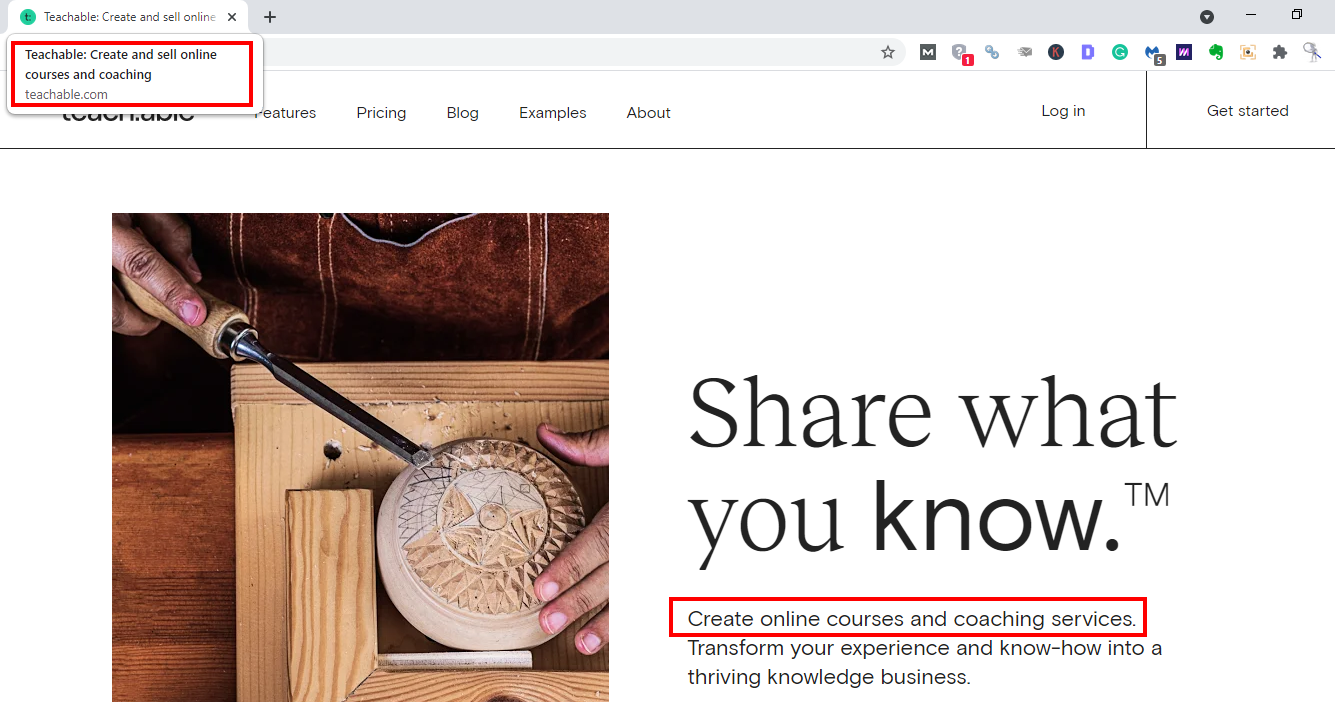The width and height of the screenshot is (1335, 702).
Task: Click the chain link extension icon
Action: [992, 52]
